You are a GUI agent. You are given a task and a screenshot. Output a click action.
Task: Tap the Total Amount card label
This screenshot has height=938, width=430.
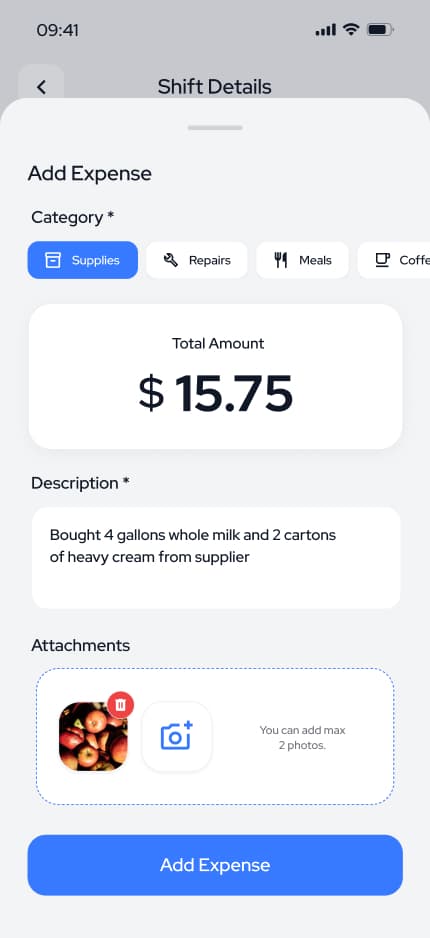click(x=218, y=343)
